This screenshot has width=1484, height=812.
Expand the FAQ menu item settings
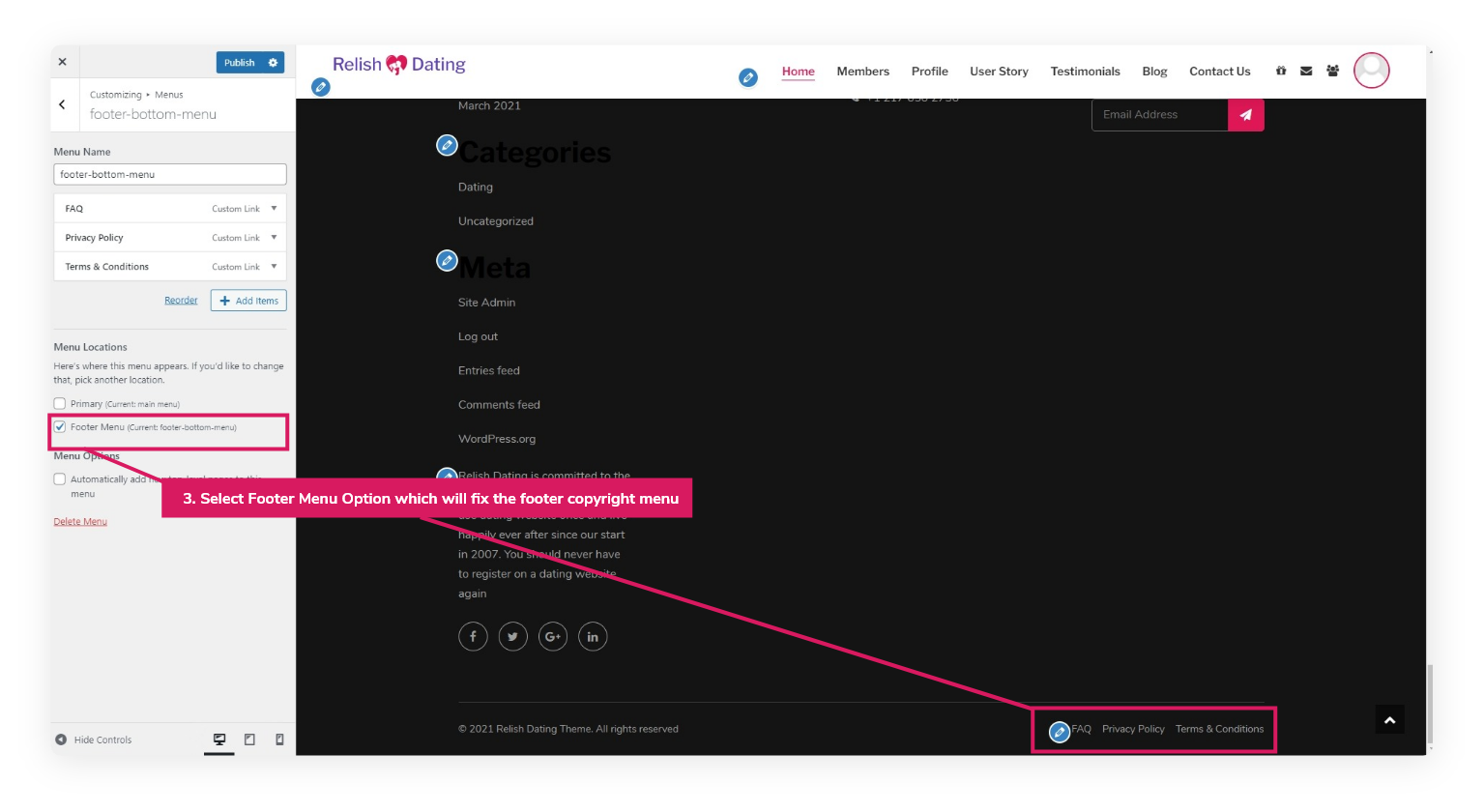[x=274, y=209]
